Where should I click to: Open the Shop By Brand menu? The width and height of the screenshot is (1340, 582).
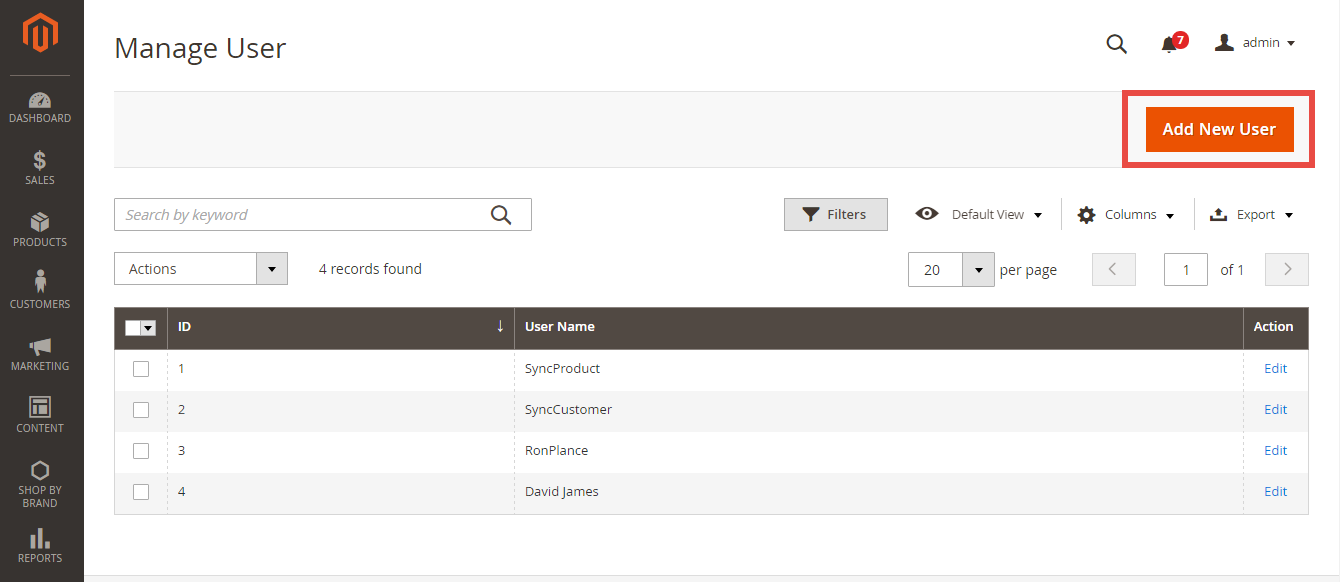[40, 483]
